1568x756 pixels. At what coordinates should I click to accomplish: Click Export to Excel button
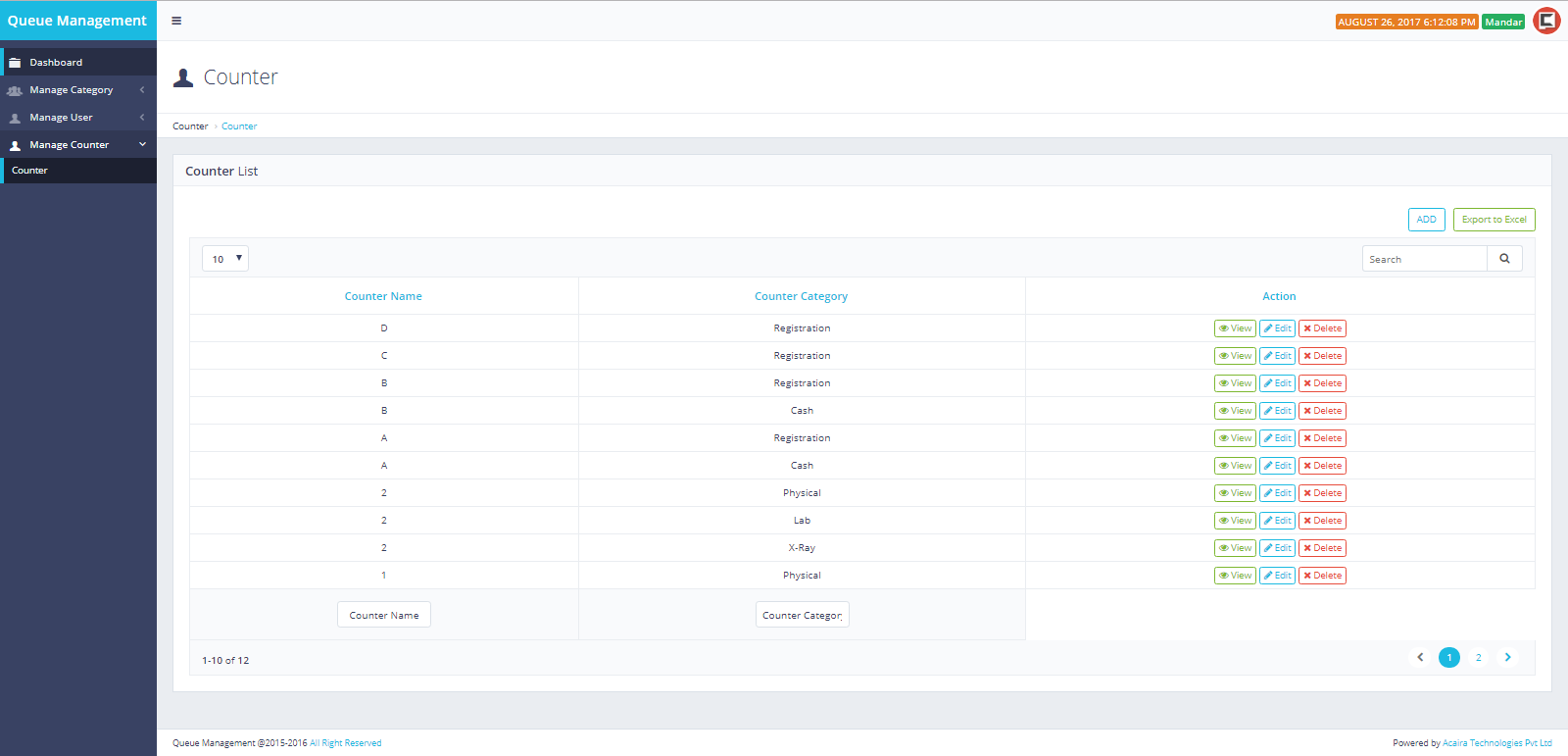(x=1494, y=220)
